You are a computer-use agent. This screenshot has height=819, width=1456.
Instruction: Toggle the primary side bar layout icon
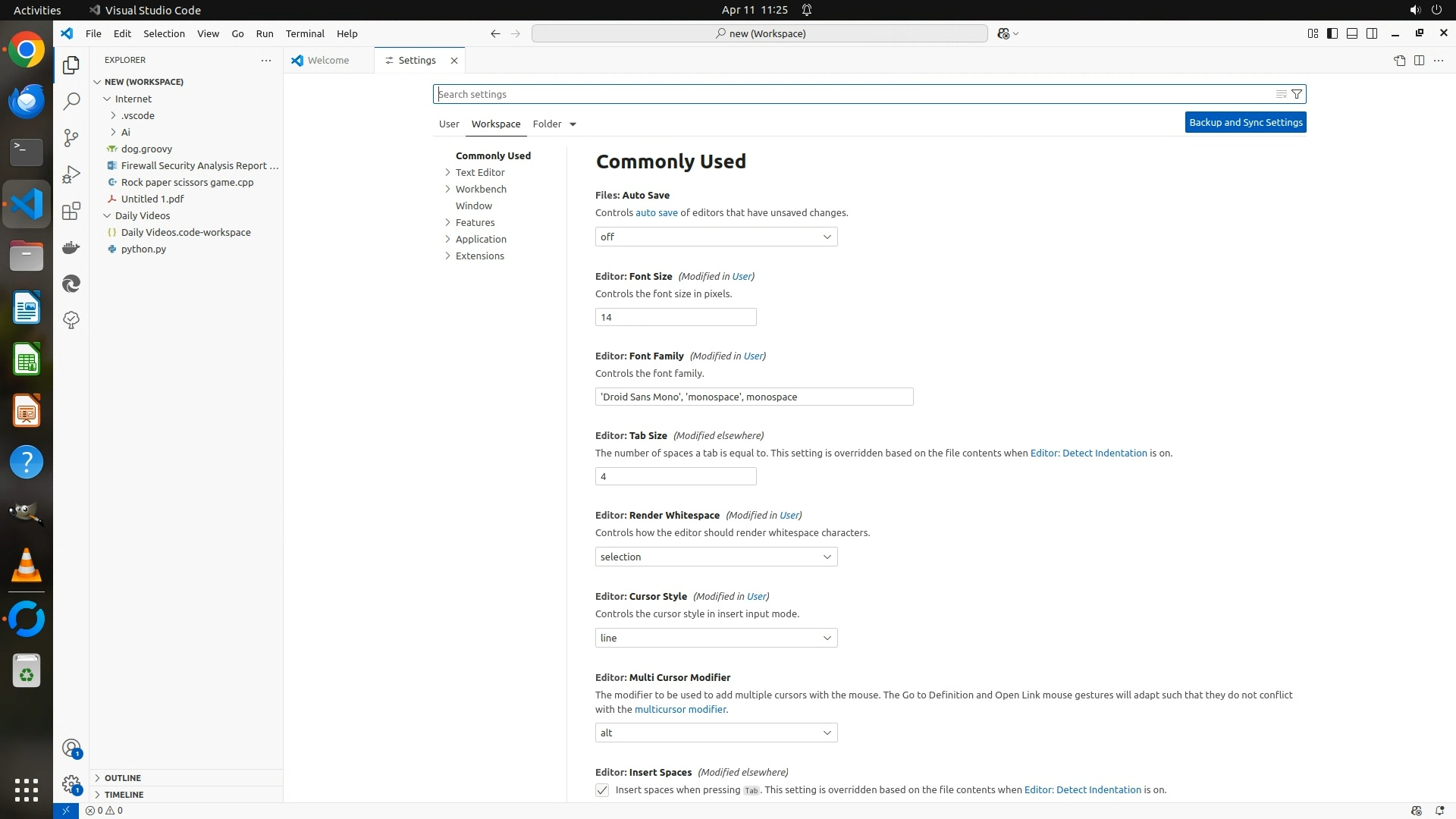pyautogui.click(x=1332, y=33)
